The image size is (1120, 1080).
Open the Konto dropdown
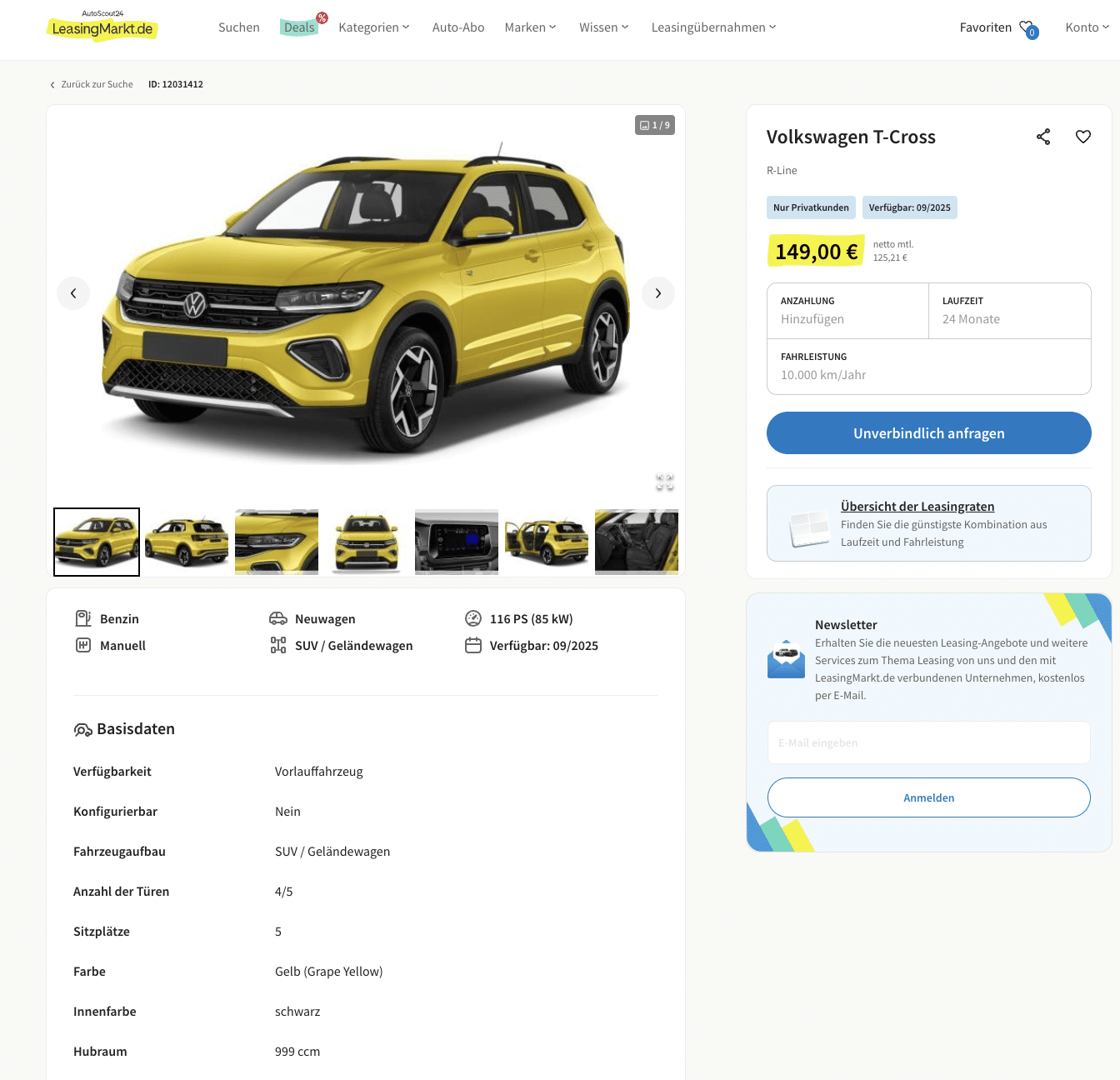pyautogui.click(x=1087, y=27)
